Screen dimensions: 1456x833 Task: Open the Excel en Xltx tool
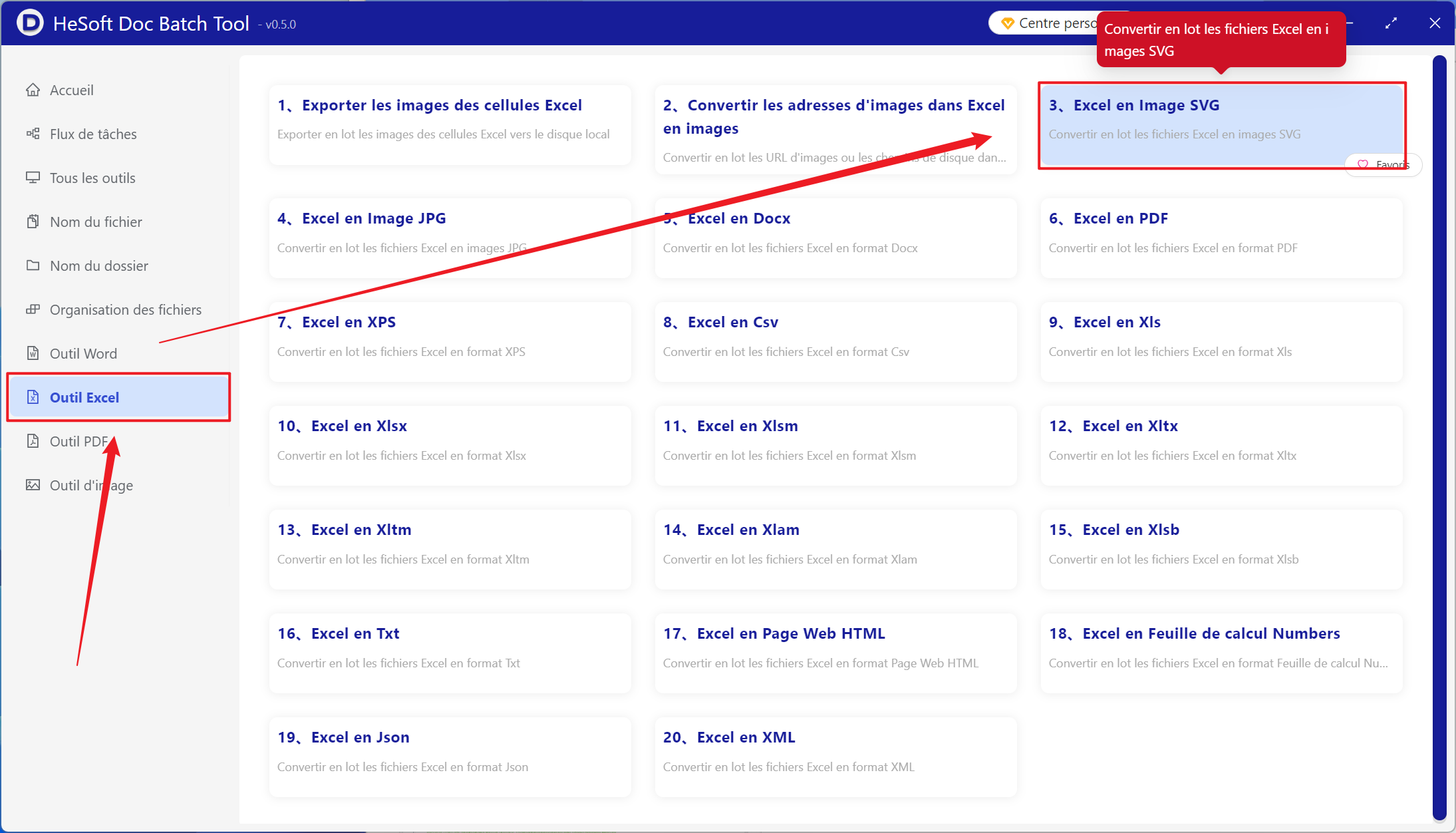click(x=1221, y=445)
